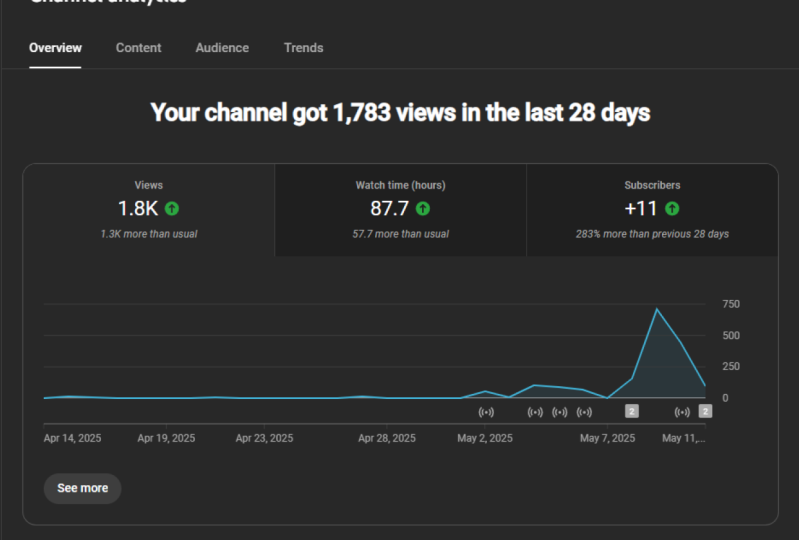This screenshot has height=540, width=799.
Task: Click the 500 y-axis label
Action: point(731,336)
